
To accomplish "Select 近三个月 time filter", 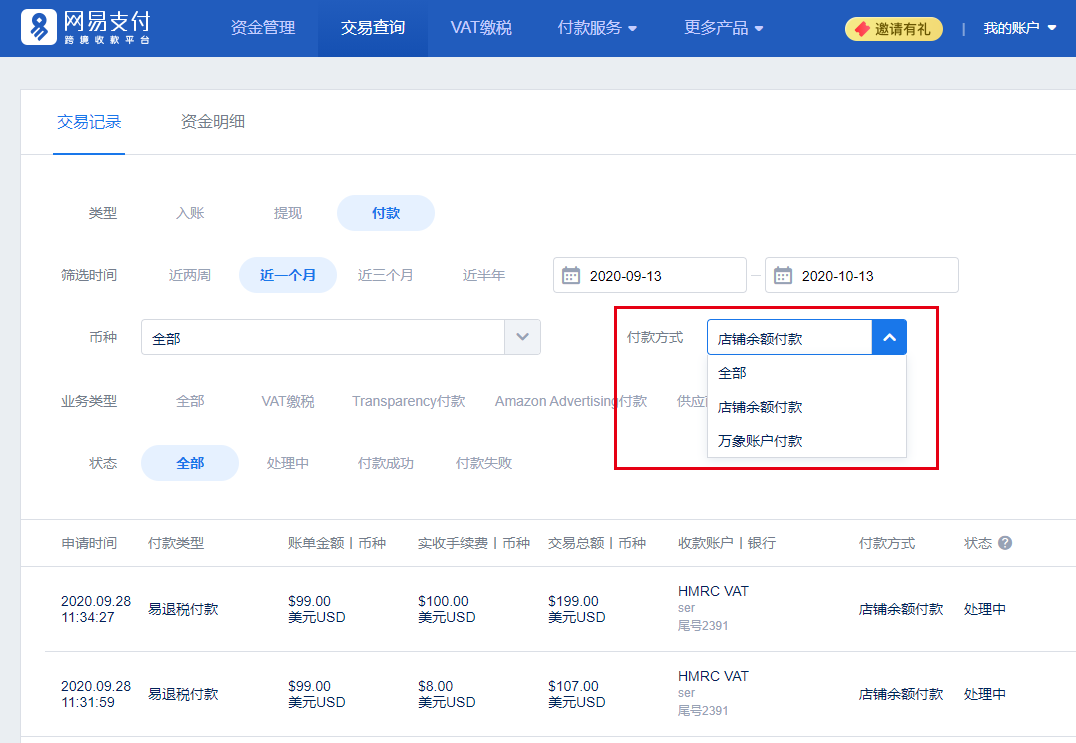I will click(x=385, y=275).
